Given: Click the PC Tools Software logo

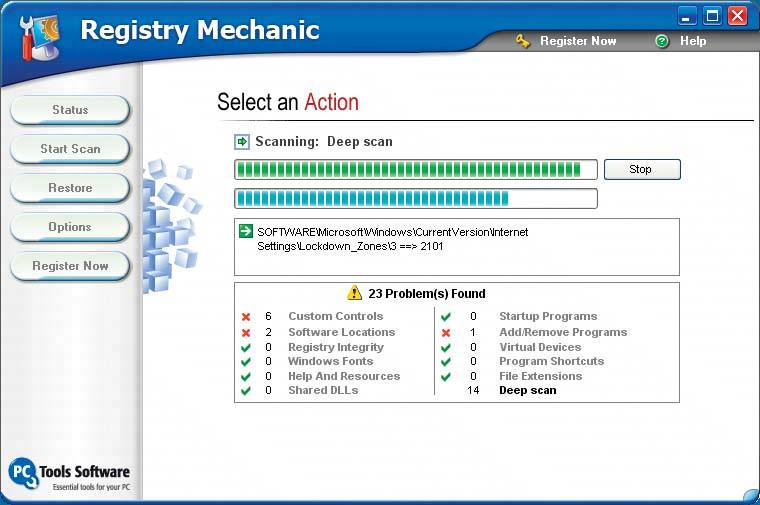Looking at the screenshot, I should [x=68, y=473].
